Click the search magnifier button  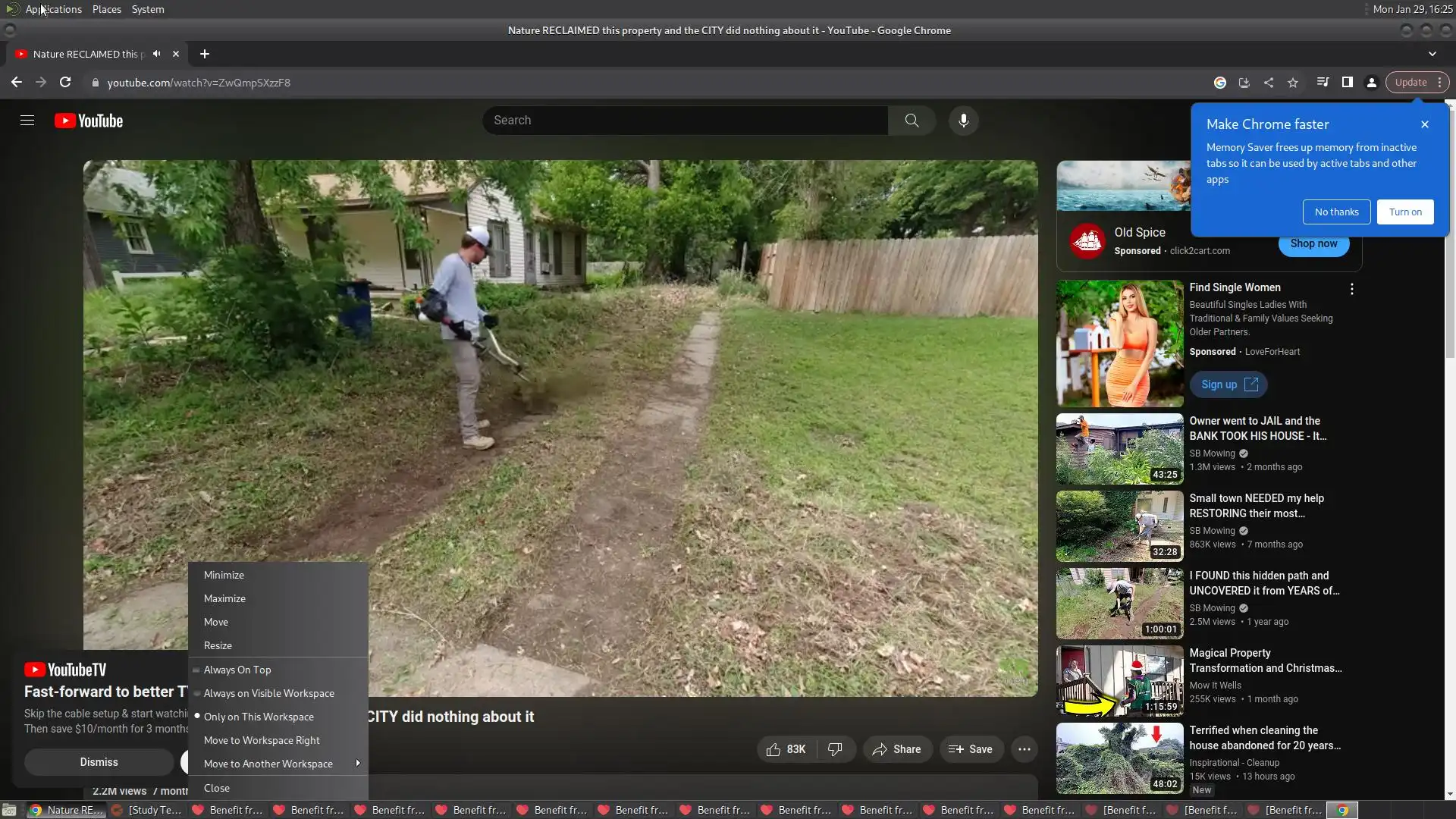[912, 121]
